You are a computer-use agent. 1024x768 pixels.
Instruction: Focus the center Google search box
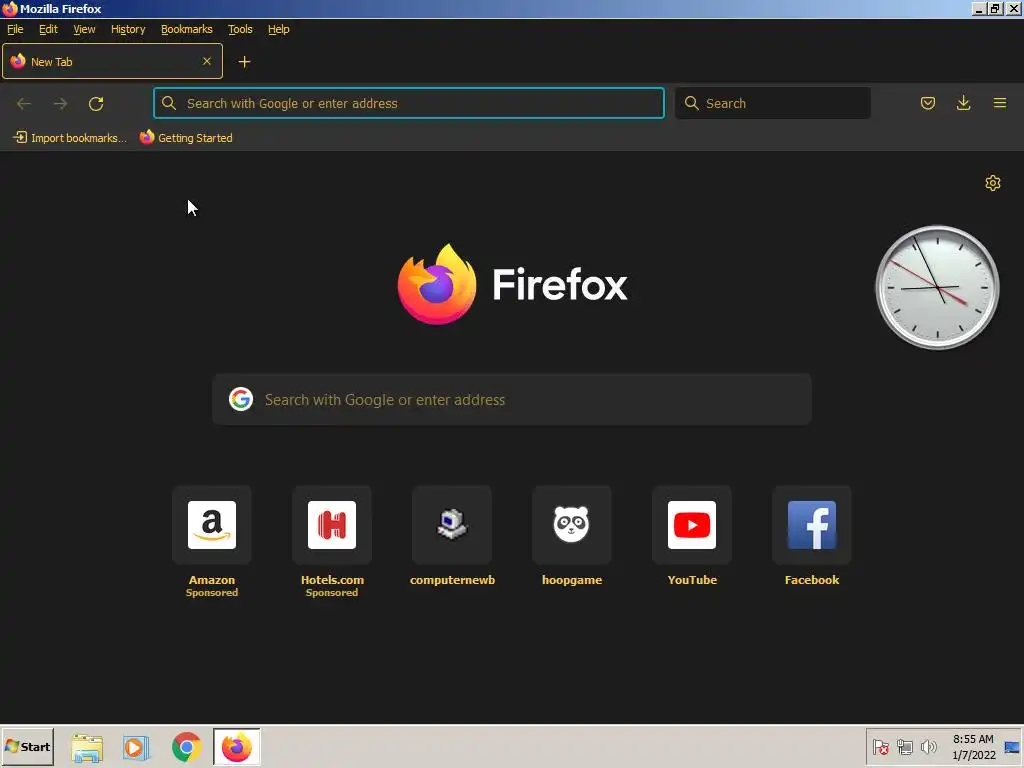tap(512, 400)
